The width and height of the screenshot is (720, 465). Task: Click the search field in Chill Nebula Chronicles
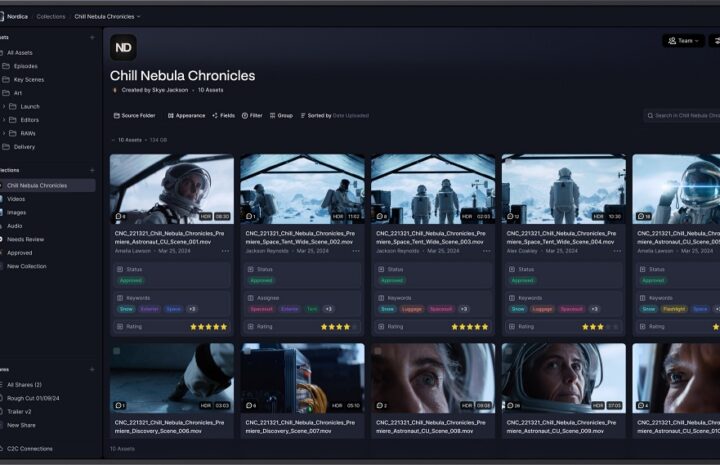(682, 116)
